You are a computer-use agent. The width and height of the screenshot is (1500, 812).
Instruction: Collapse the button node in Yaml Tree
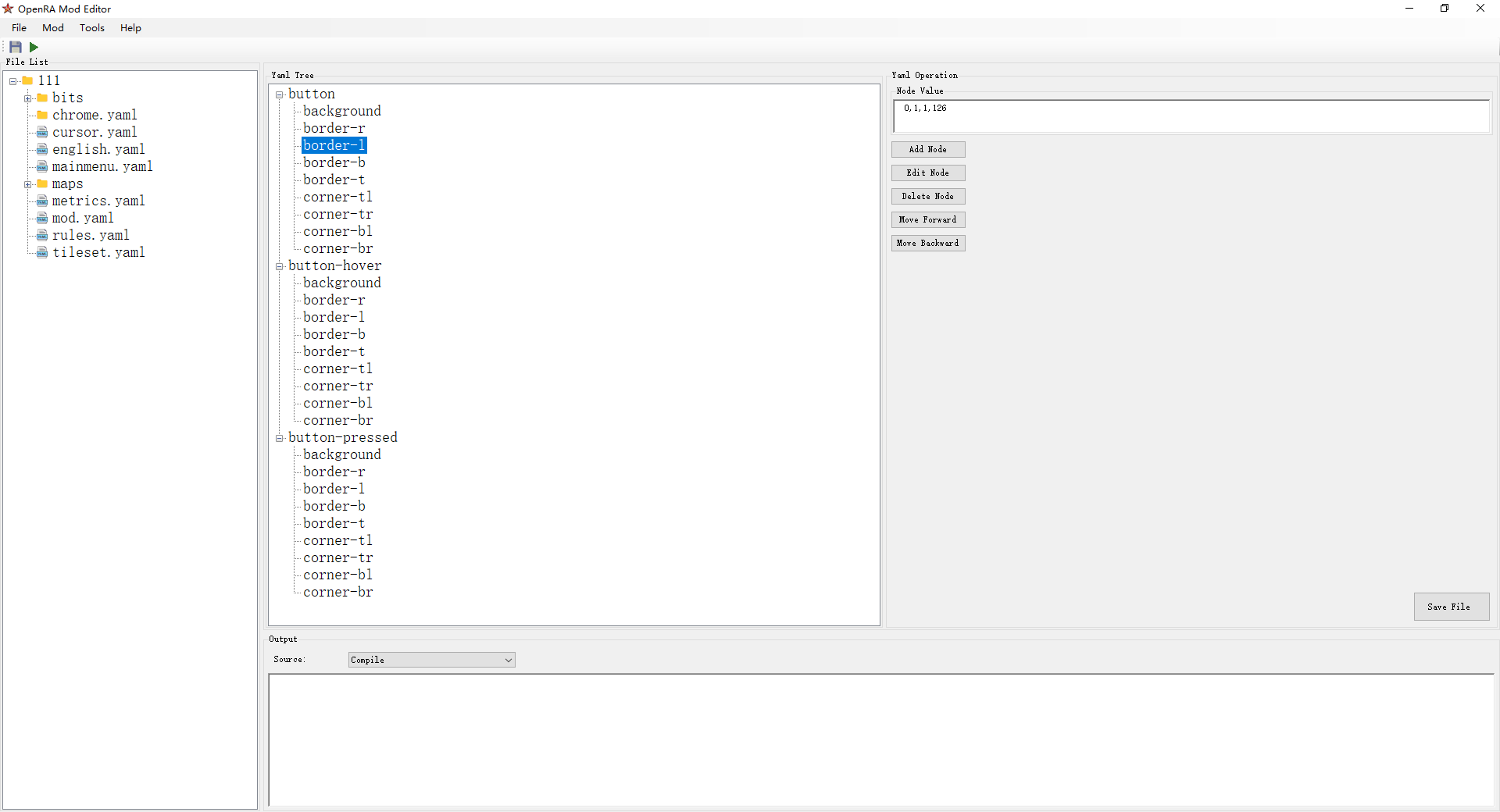(280, 94)
